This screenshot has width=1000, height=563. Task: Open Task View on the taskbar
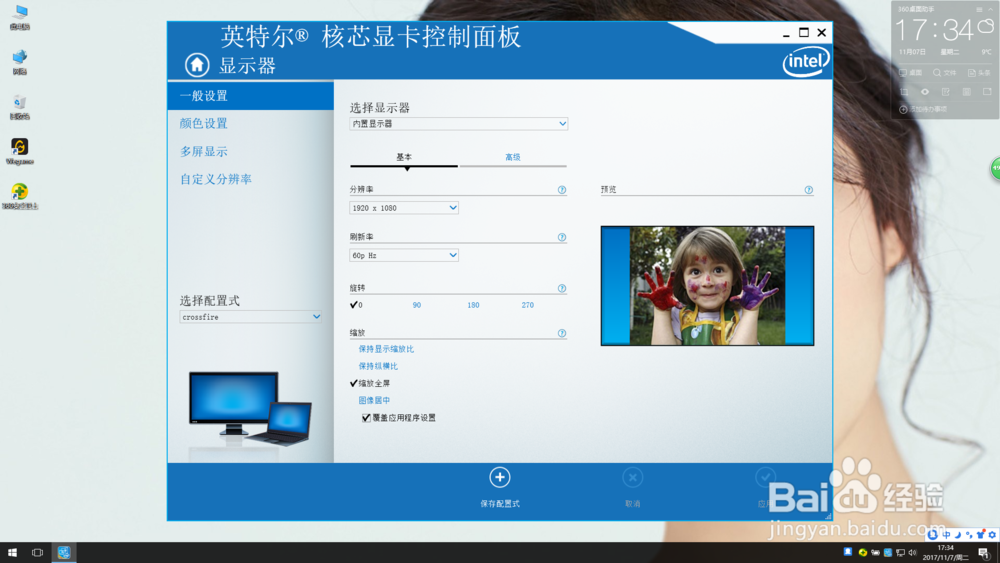[38, 552]
